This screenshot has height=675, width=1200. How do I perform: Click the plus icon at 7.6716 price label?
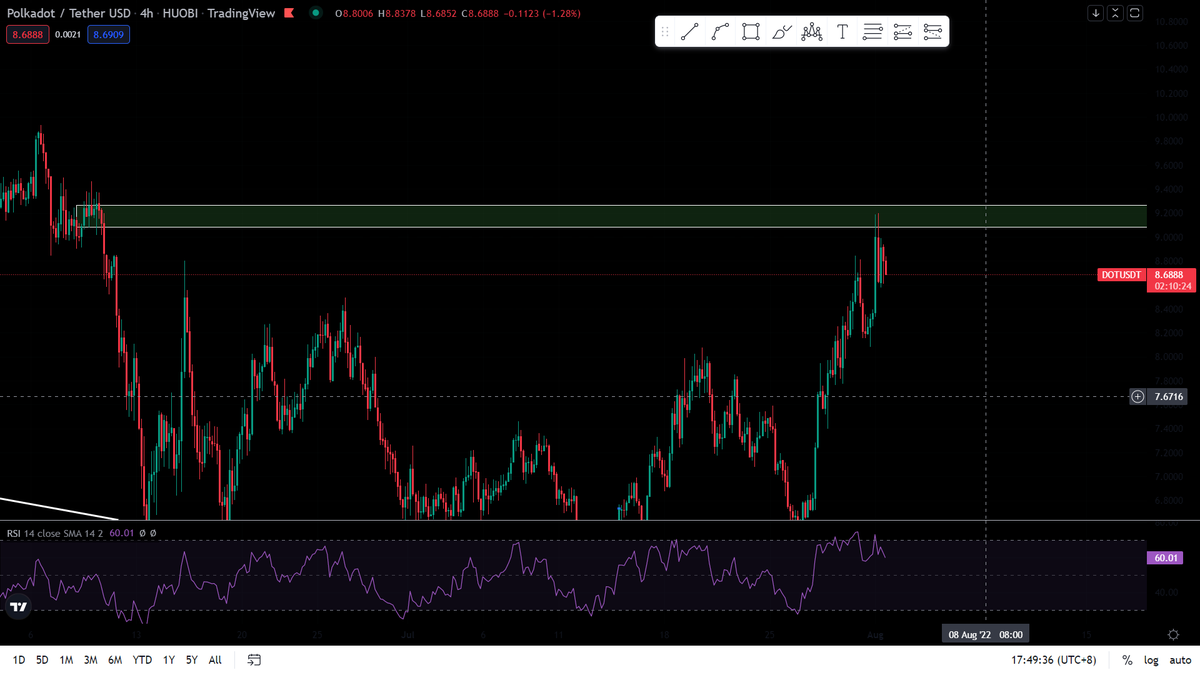1138,397
